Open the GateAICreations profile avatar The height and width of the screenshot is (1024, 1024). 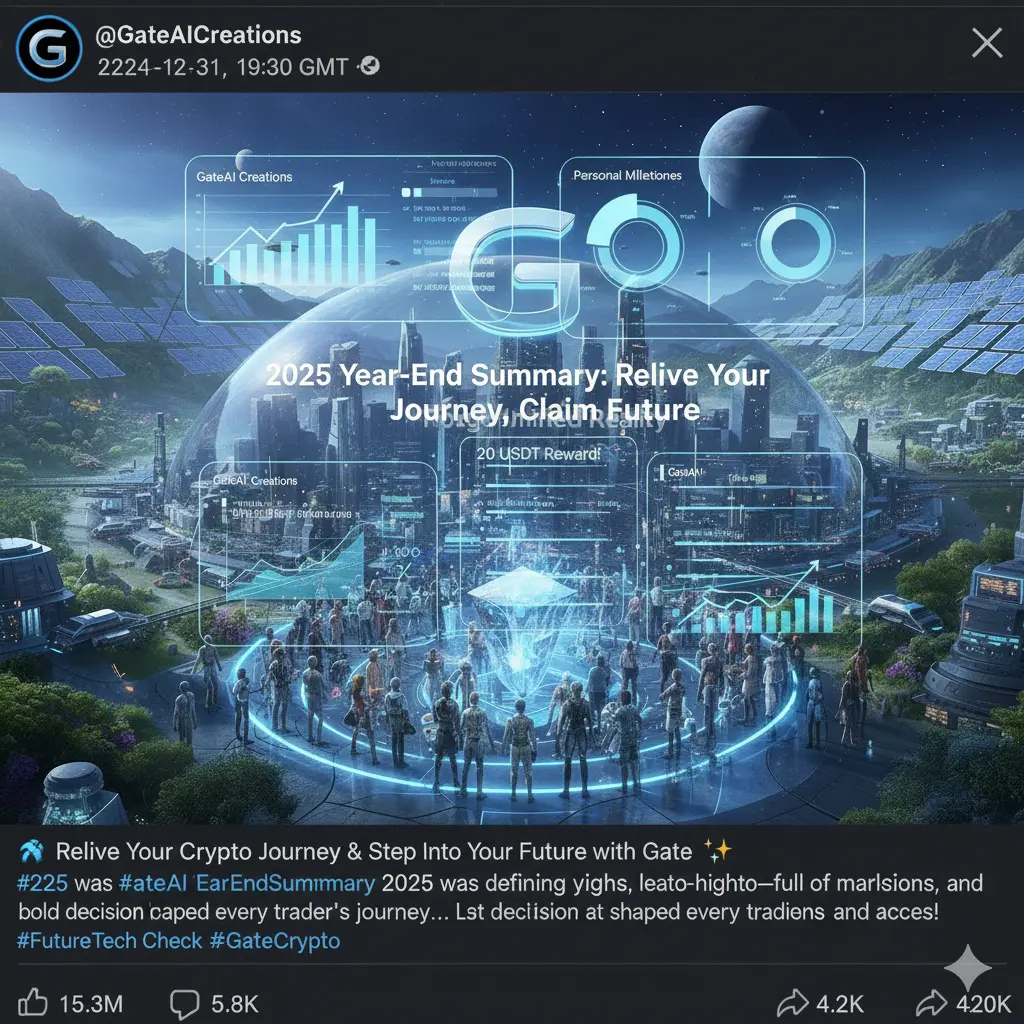(49, 48)
